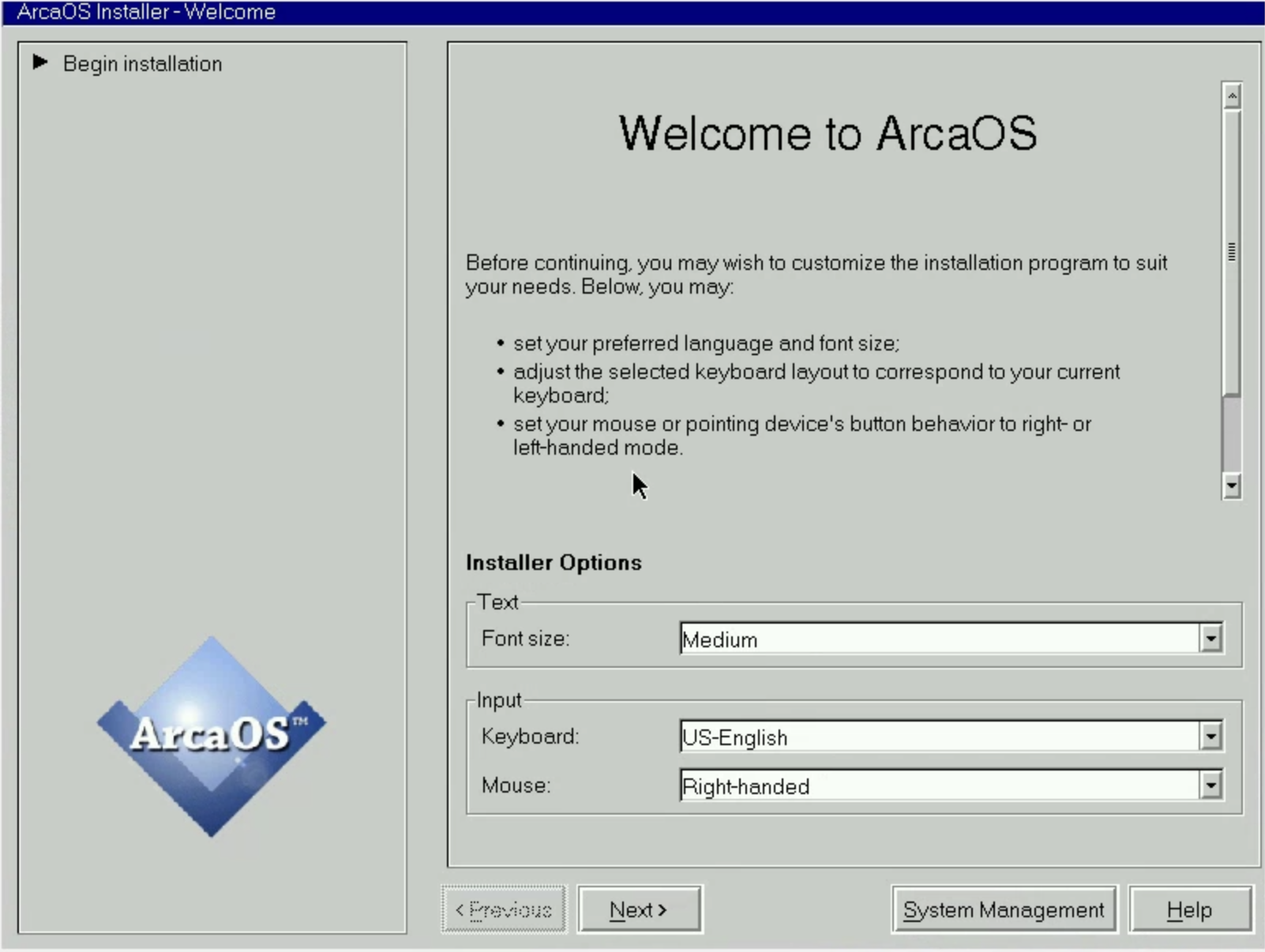This screenshot has width=1265, height=952.
Task: Click the Installer Options heading
Action: (554, 562)
